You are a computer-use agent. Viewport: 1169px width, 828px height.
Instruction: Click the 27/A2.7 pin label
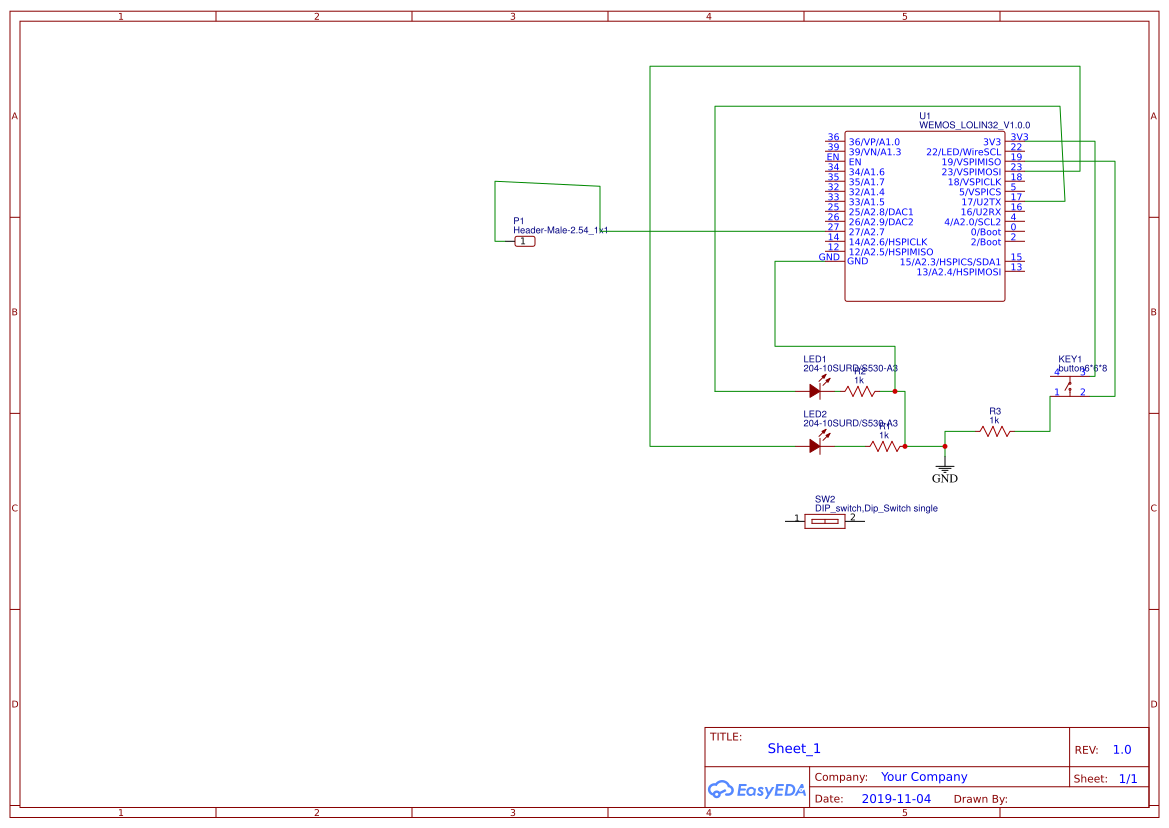(866, 233)
